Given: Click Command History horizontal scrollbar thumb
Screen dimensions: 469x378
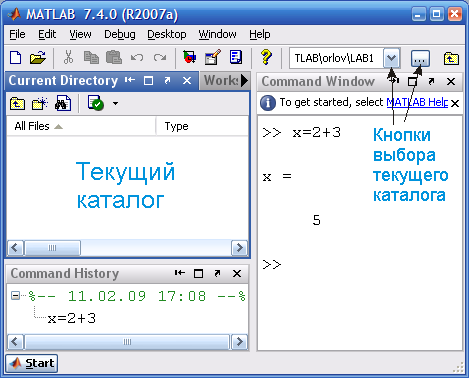Looking at the screenshot, I should pos(127,342).
